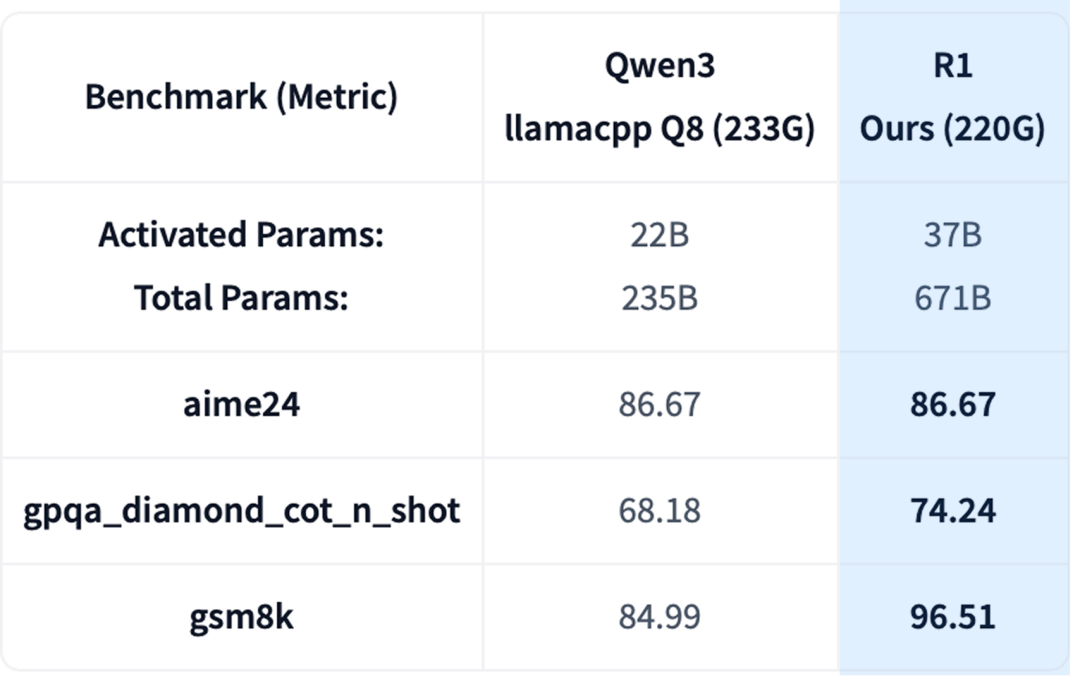Click the Ours (220G) header text
This screenshot has height=688, width=1080.
pyautogui.click(x=952, y=130)
